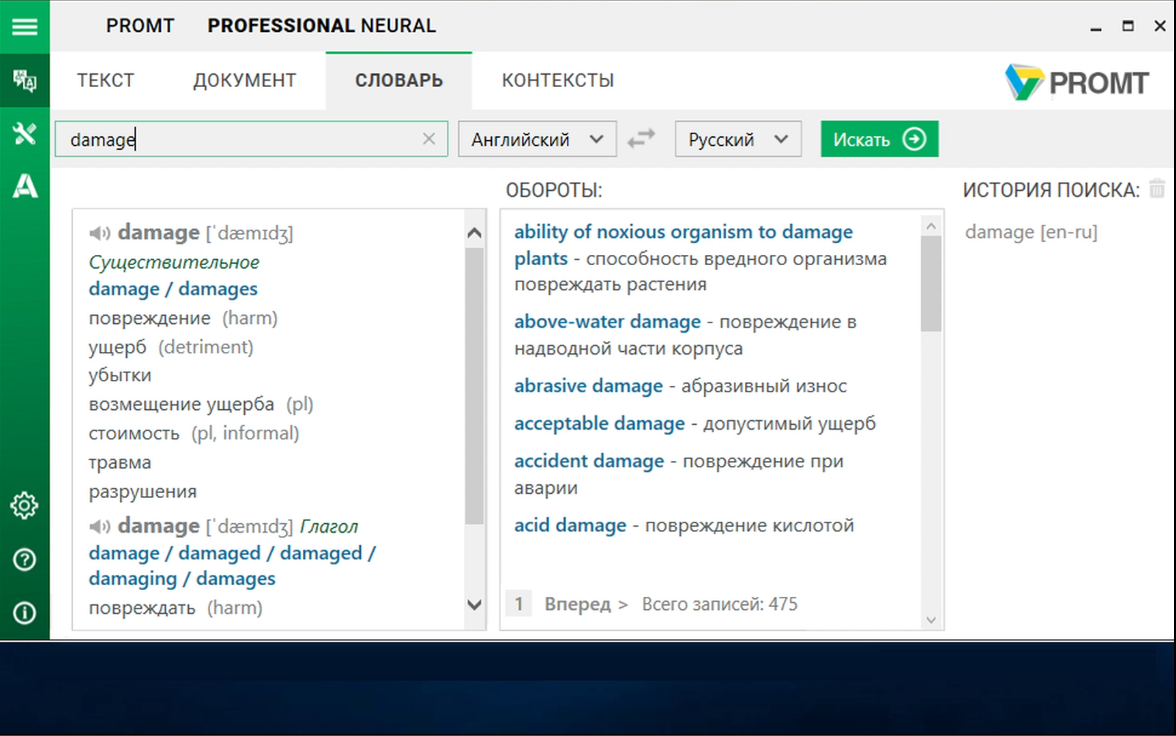Viewport: 1176px width, 736px height.
Task: Click translation убытки
Action: pos(120,375)
